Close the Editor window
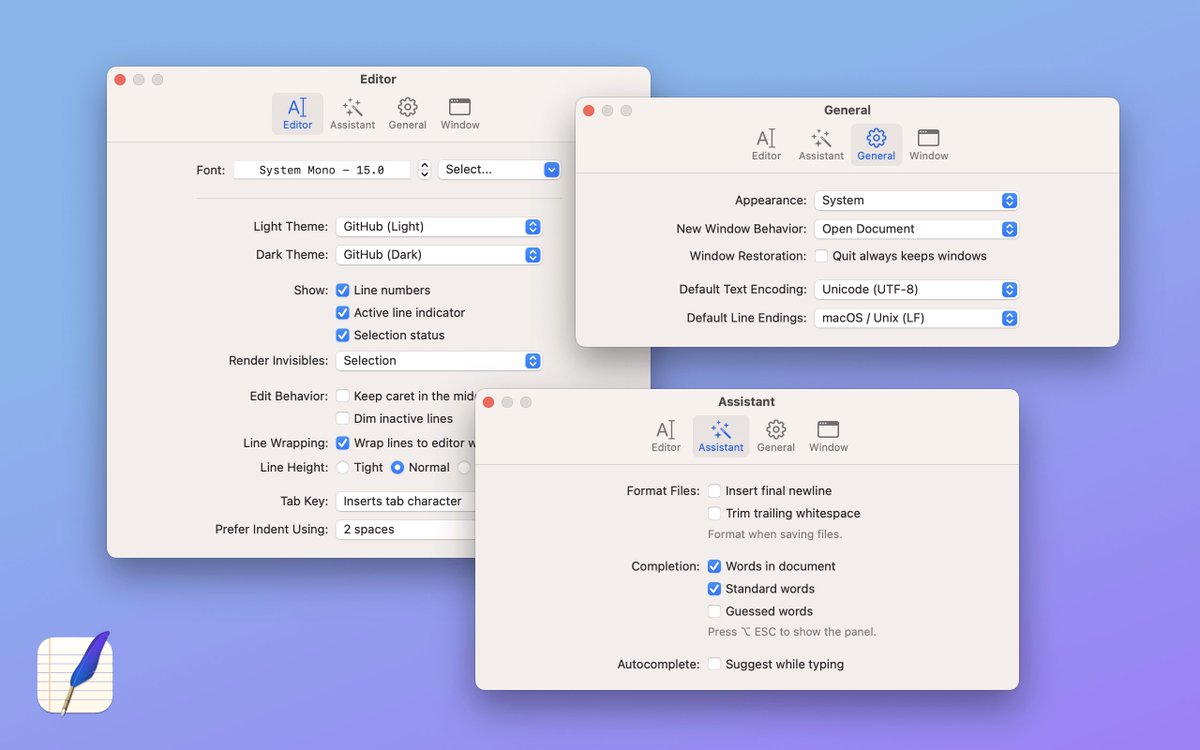The width and height of the screenshot is (1200, 750). [120, 79]
